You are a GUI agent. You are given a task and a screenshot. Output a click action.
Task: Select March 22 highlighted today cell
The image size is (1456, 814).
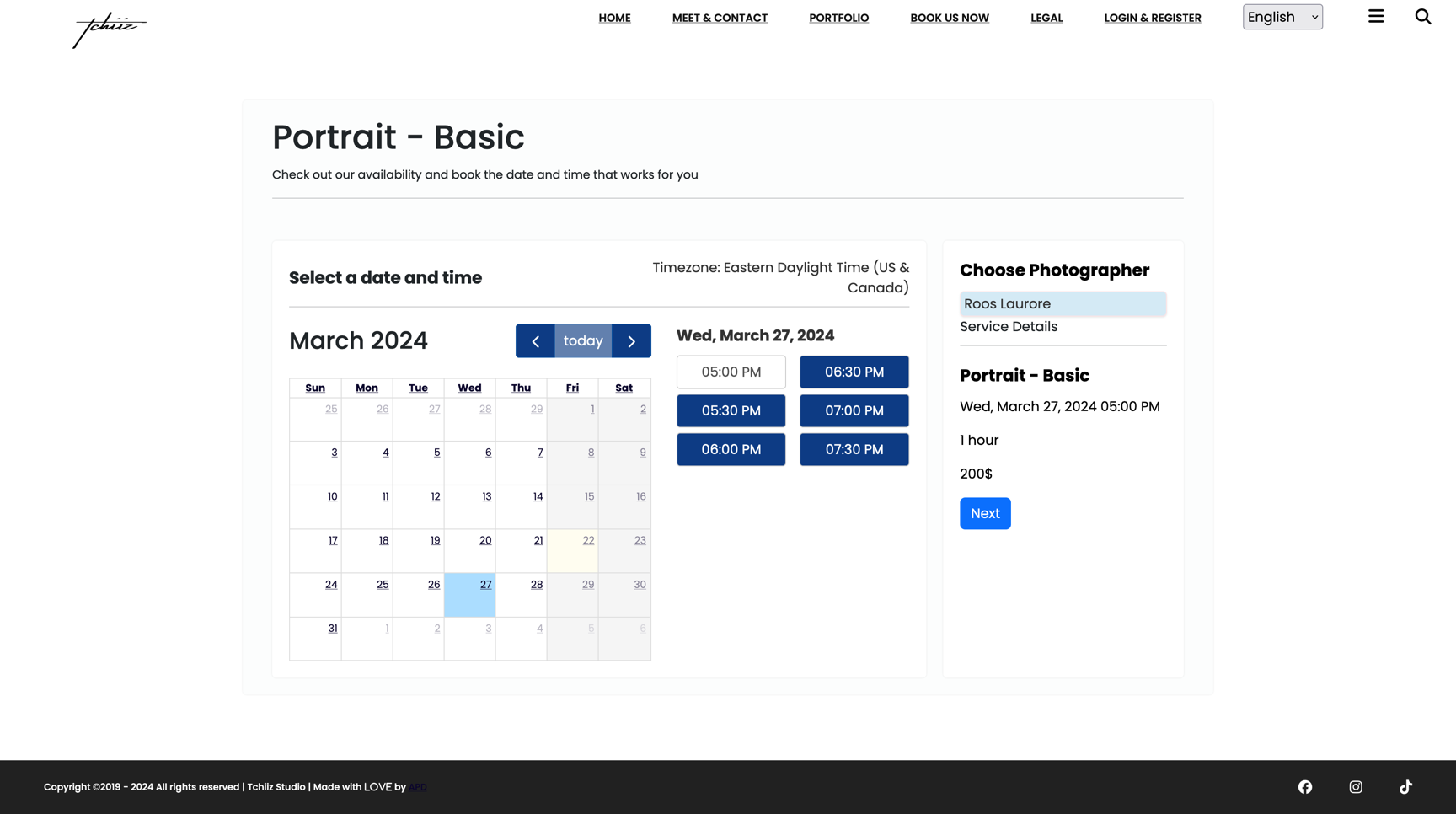pos(573,551)
